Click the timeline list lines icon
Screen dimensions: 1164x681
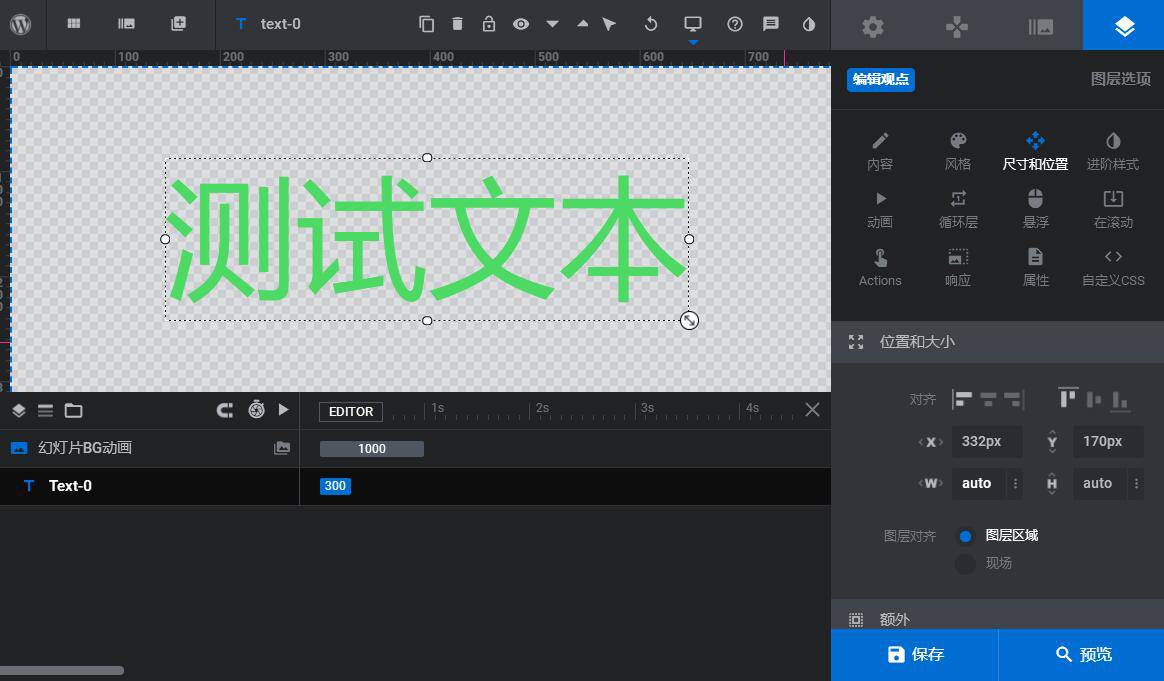pos(45,411)
